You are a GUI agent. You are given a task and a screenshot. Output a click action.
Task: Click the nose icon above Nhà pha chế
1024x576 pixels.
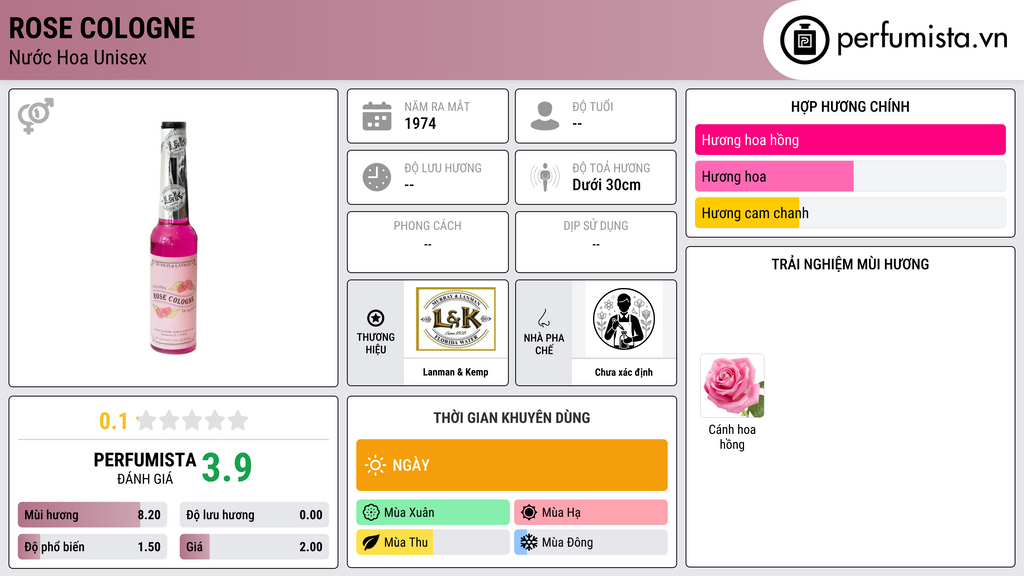[x=543, y=318]
